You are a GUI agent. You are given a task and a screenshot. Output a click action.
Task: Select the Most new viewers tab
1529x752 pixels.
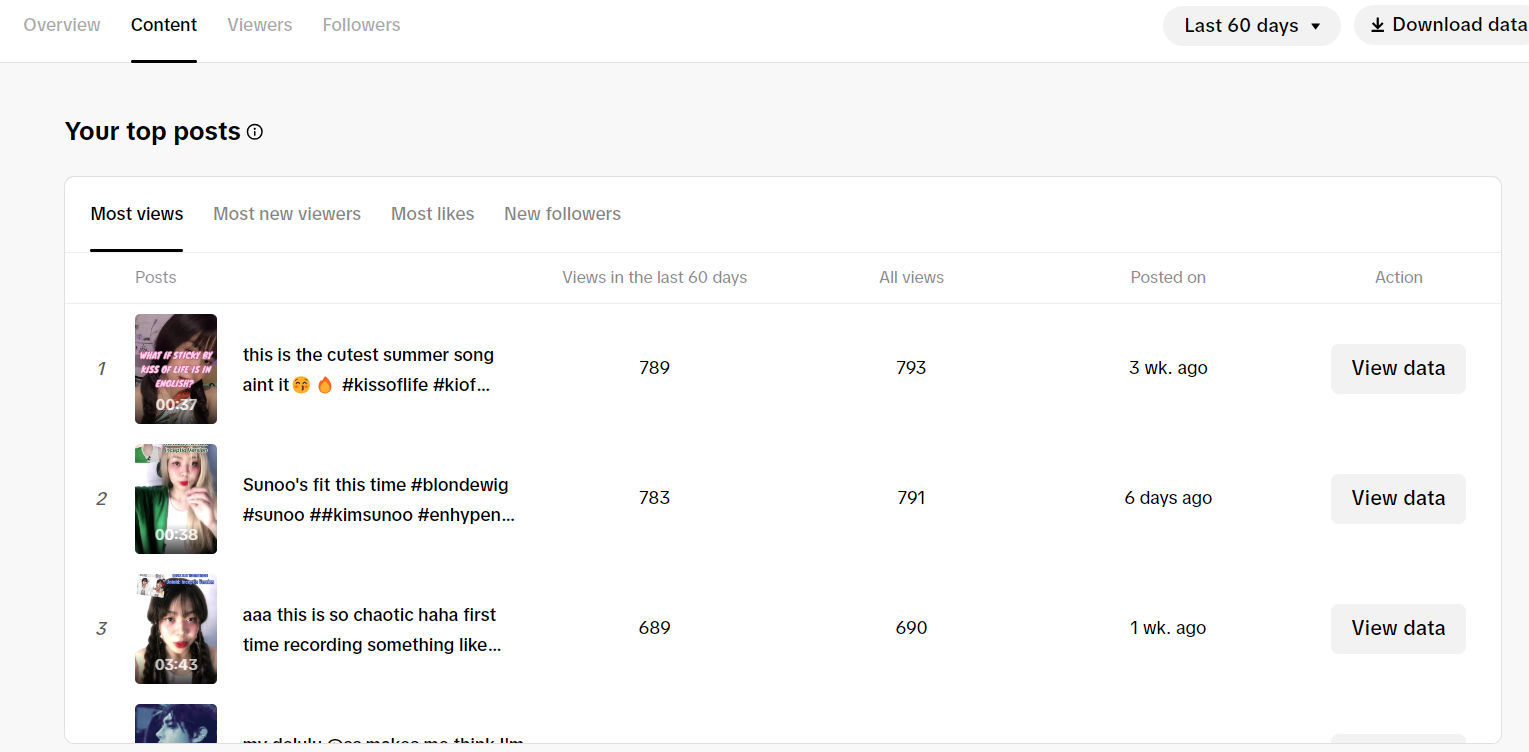(287, 214)
